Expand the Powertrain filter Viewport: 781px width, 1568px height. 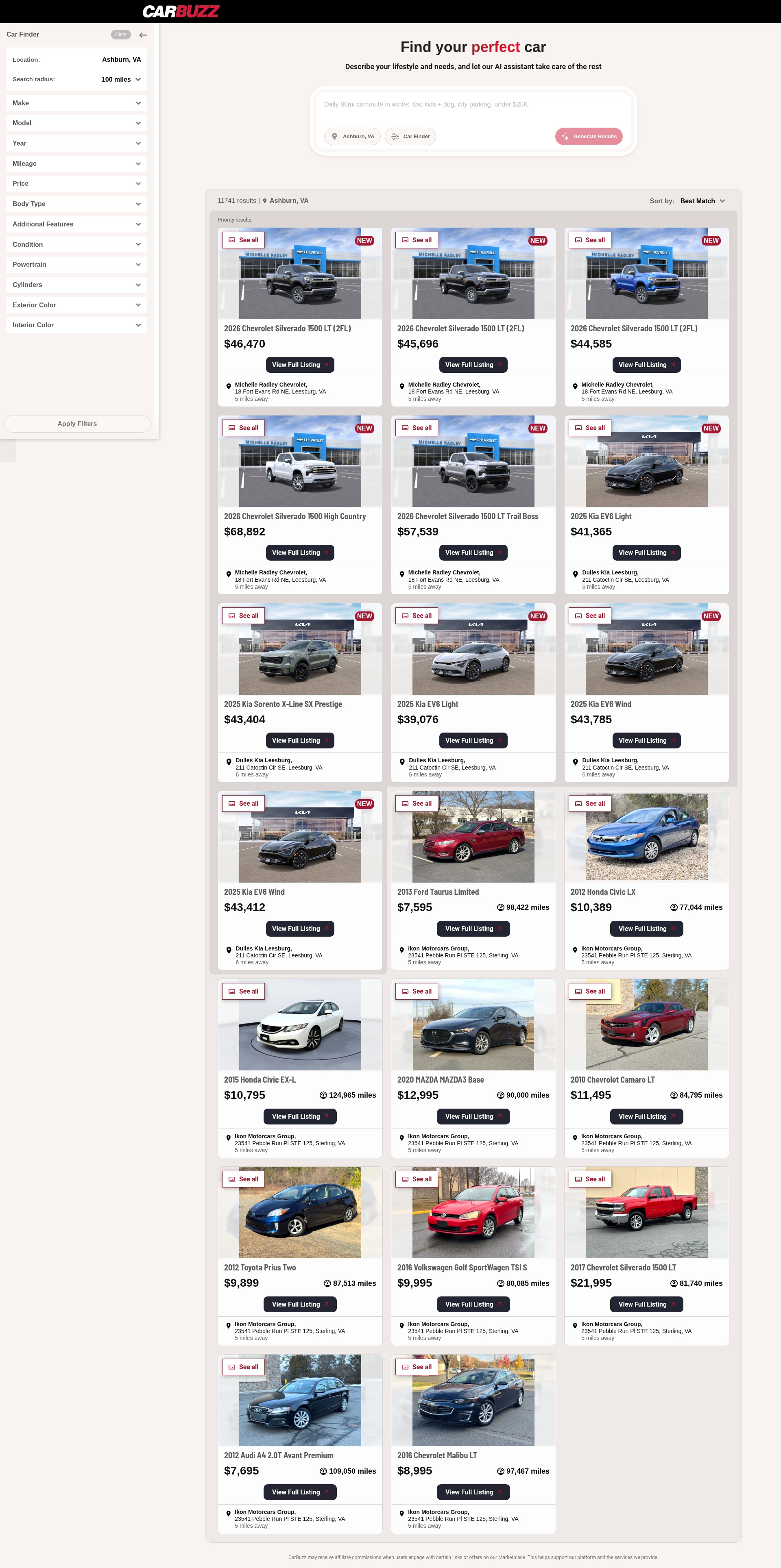click(x=77, y=265)
